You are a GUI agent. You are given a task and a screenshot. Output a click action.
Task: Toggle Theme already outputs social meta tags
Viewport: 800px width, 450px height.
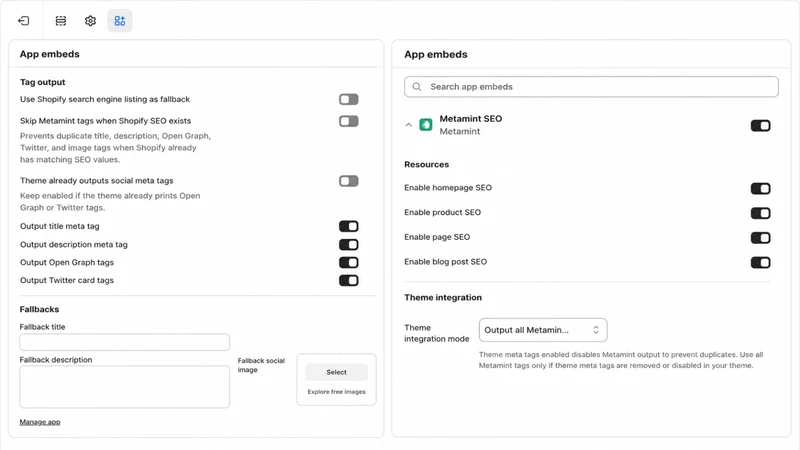(x=348, y=181)
